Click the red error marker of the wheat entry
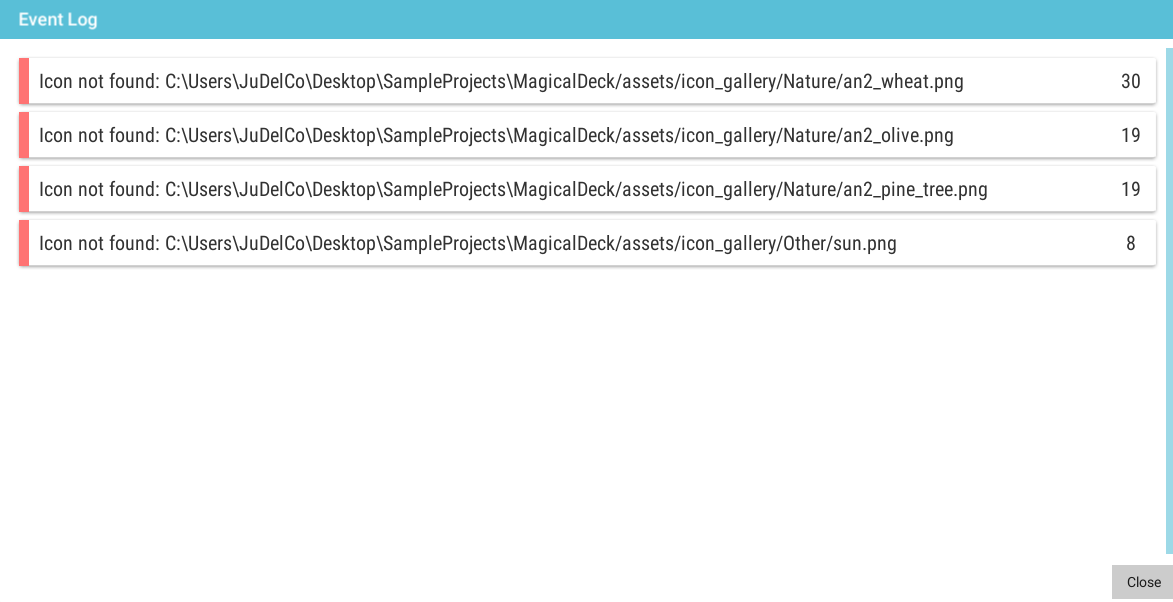 click(x=24, y=81)
